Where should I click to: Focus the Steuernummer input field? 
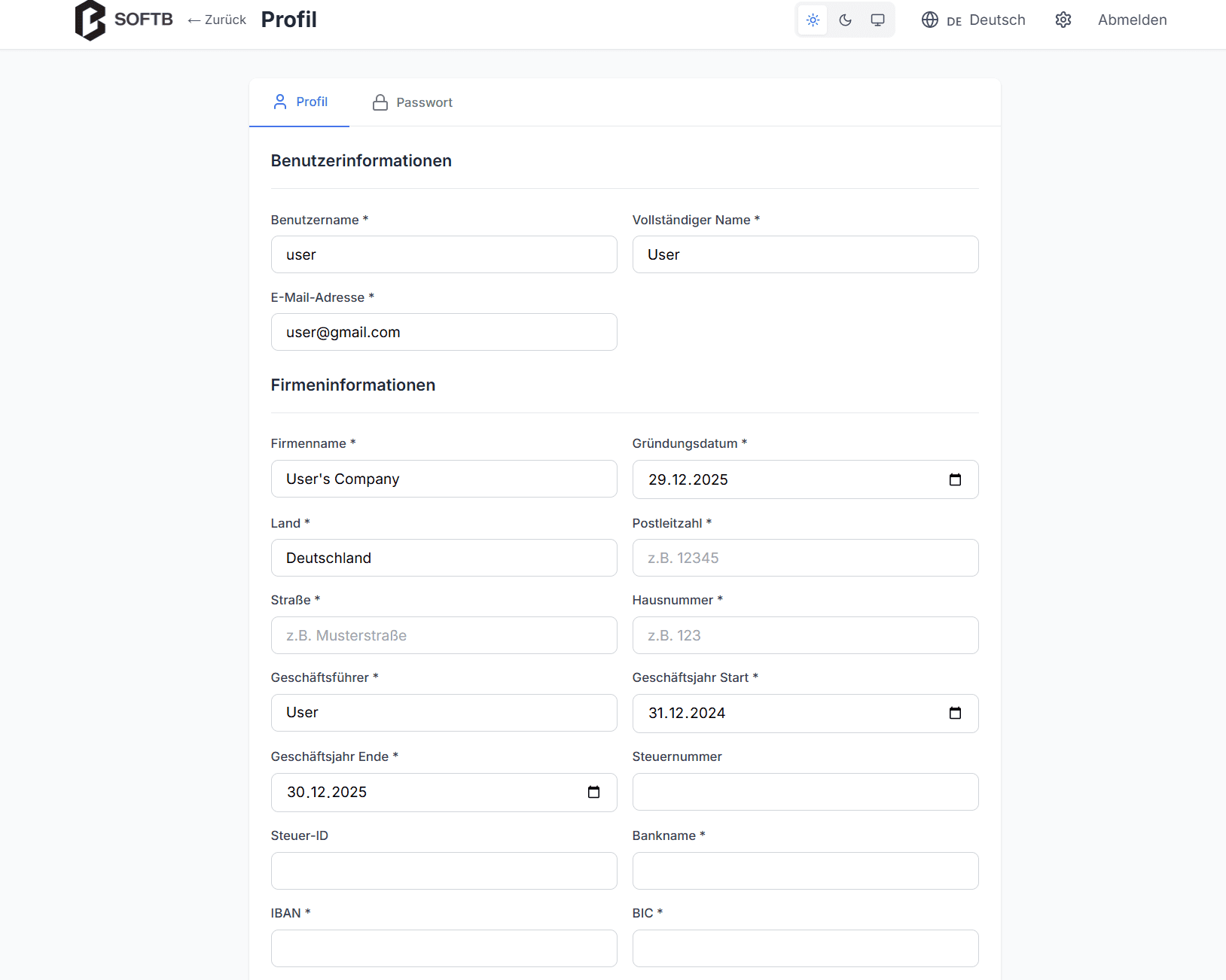(x=805, y=793)
